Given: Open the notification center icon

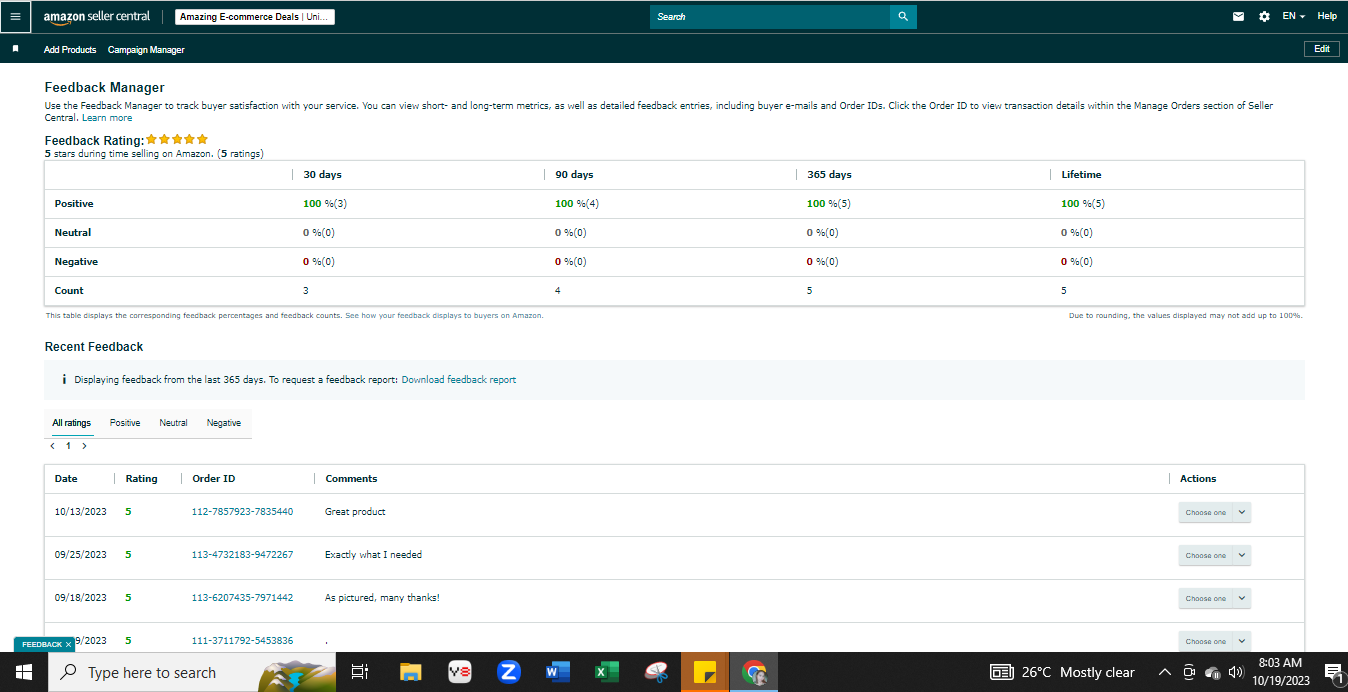Looking at the screenshot, I should tap(1332, 672).
